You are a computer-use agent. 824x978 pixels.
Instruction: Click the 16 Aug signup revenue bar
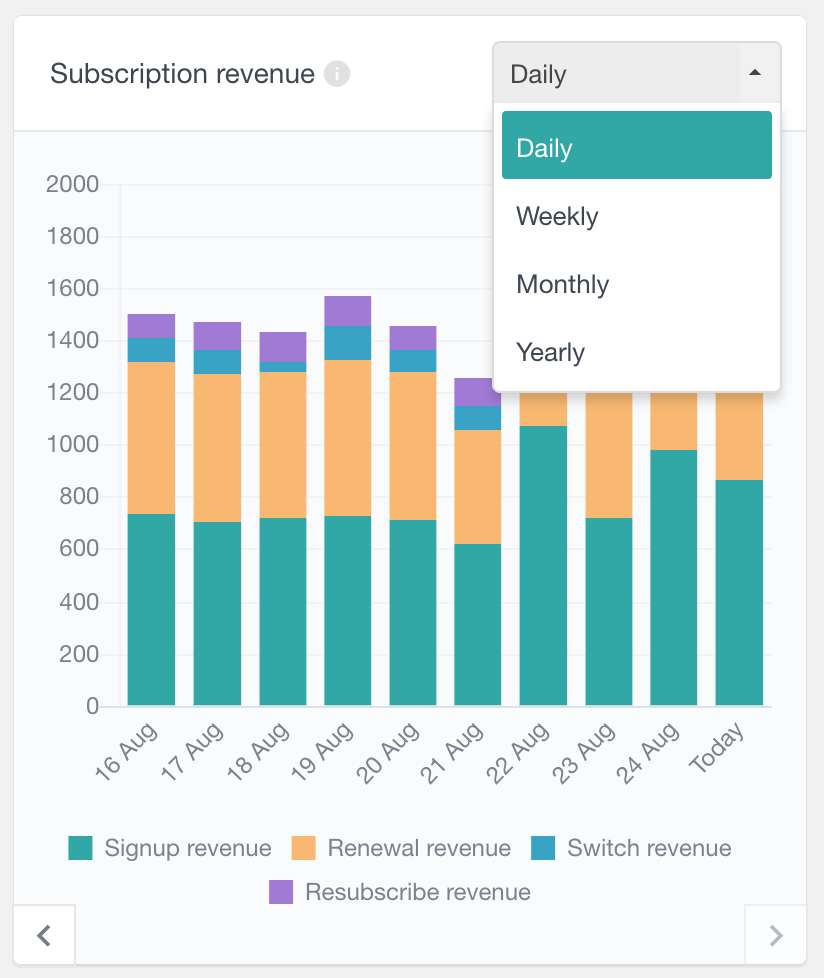(152, 609)
